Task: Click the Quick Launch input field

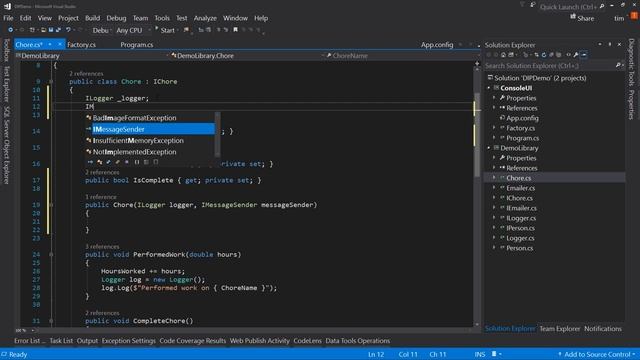Action: [x=568, y=7]
